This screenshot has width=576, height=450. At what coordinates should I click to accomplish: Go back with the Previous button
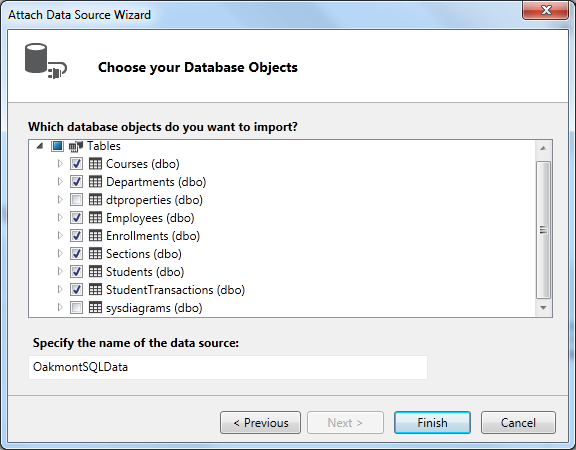260,422
